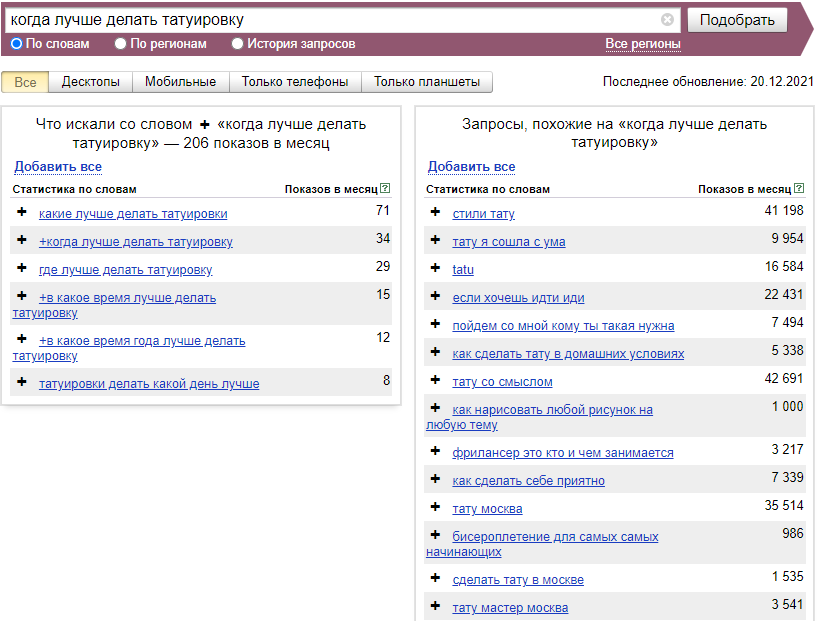Add 'где лучше делать татуировку' via plus icon
818x621 pixels.
coord(22,268)
